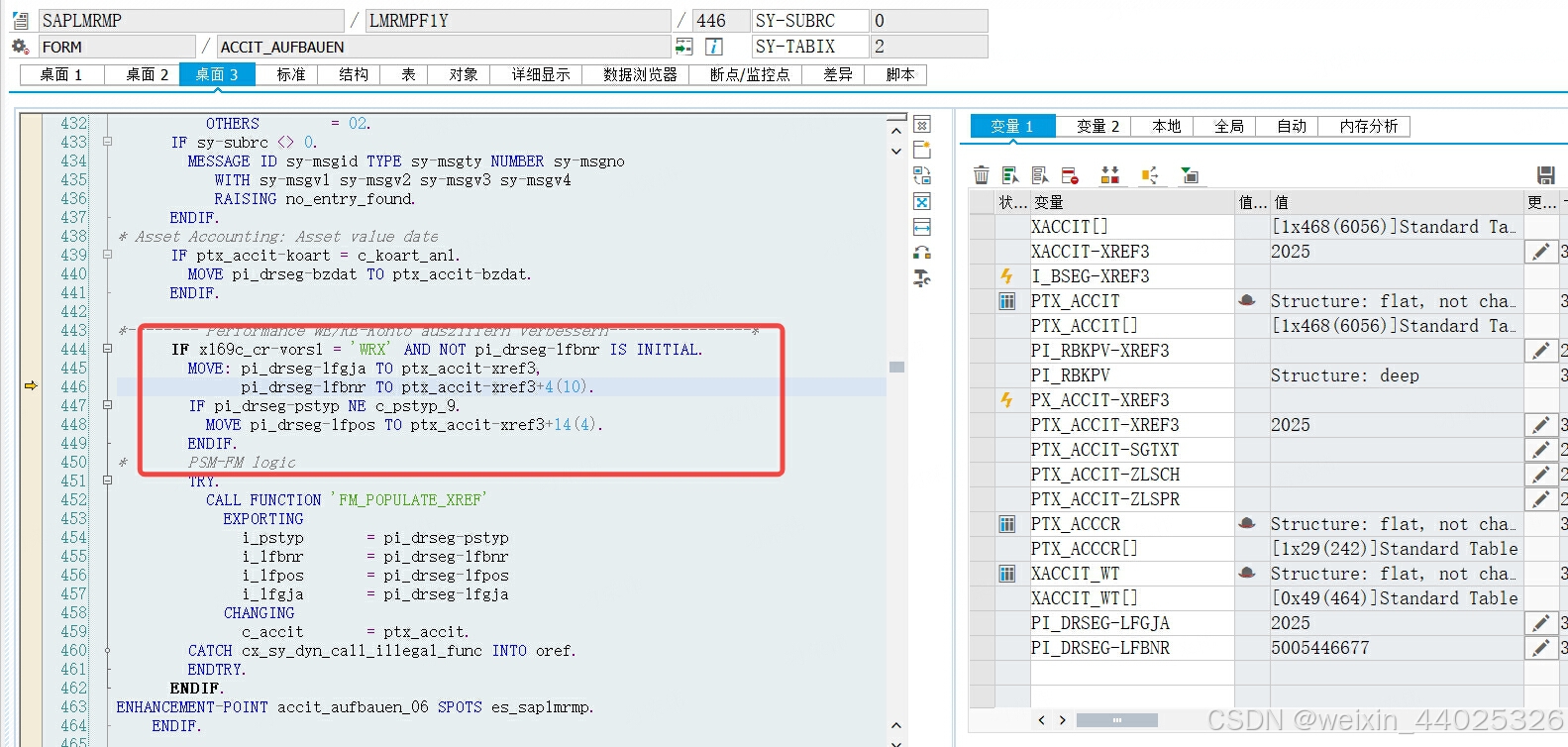Click the green-triangle icon in the variables toolbar

pyautogui.click(x=1190, y=175)
